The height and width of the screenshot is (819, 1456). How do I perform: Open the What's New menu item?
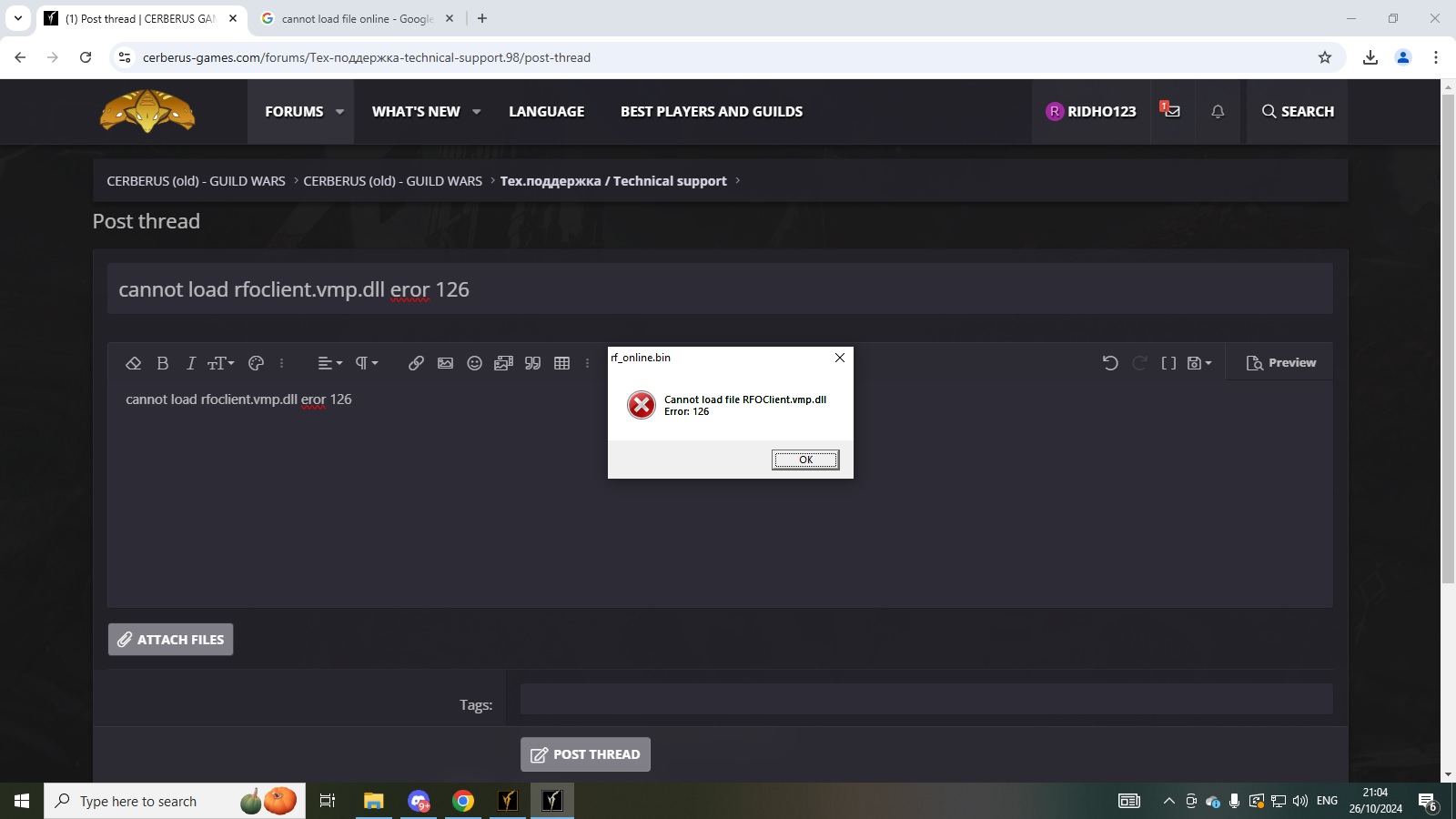pyautogui.click(x=416, y=111)
